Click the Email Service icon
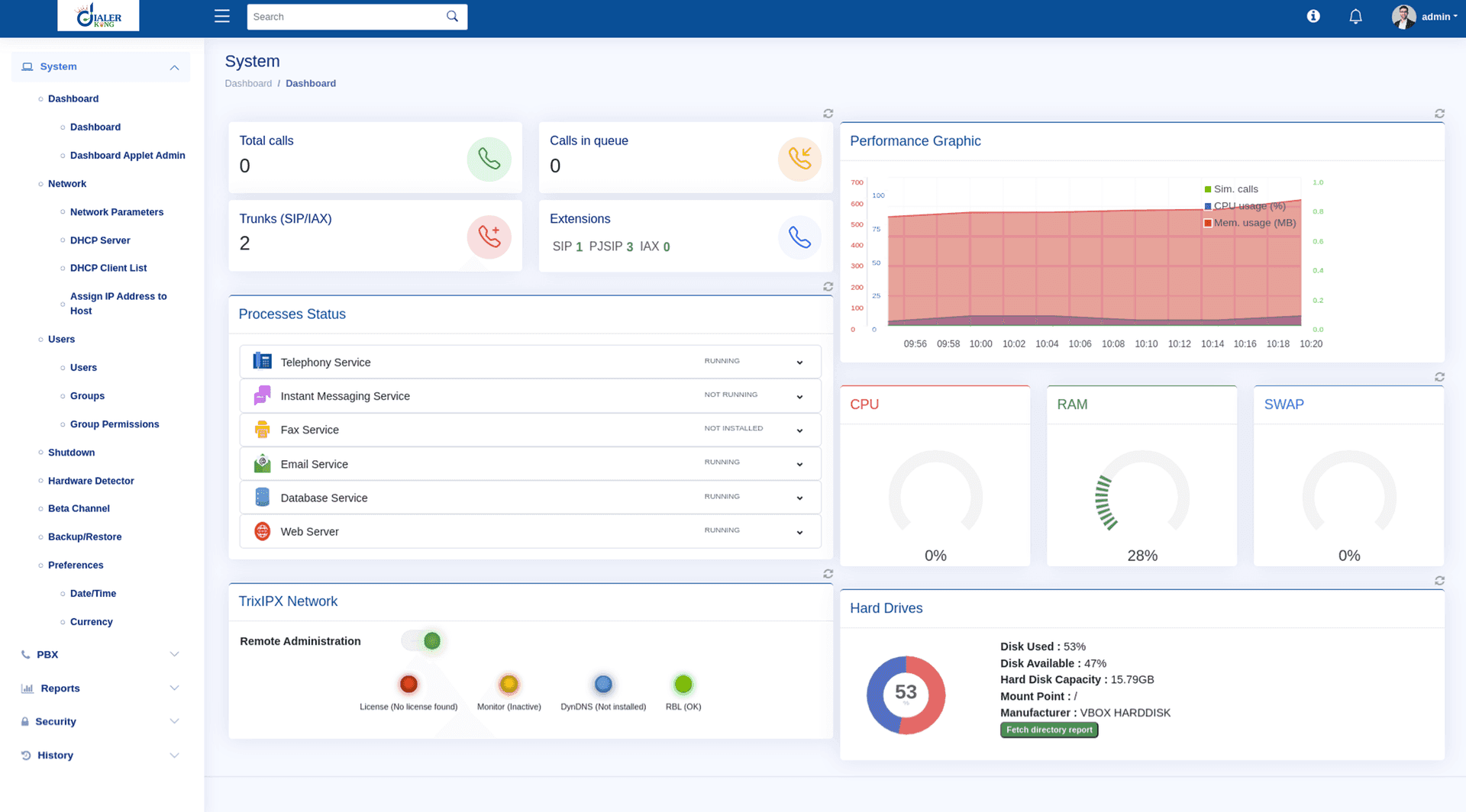Image resolution: width=1466 pixels, height=812 pixels. click(261, 462)
